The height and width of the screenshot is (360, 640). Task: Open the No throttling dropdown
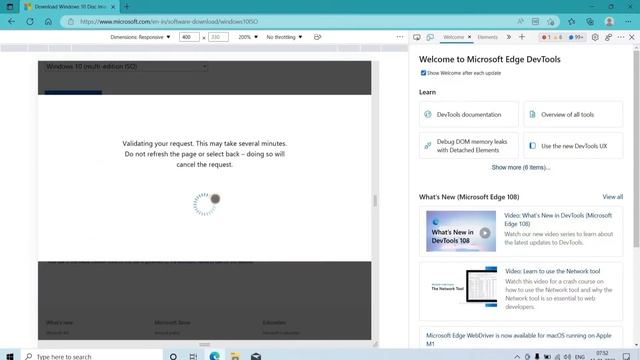click(284, 37)
